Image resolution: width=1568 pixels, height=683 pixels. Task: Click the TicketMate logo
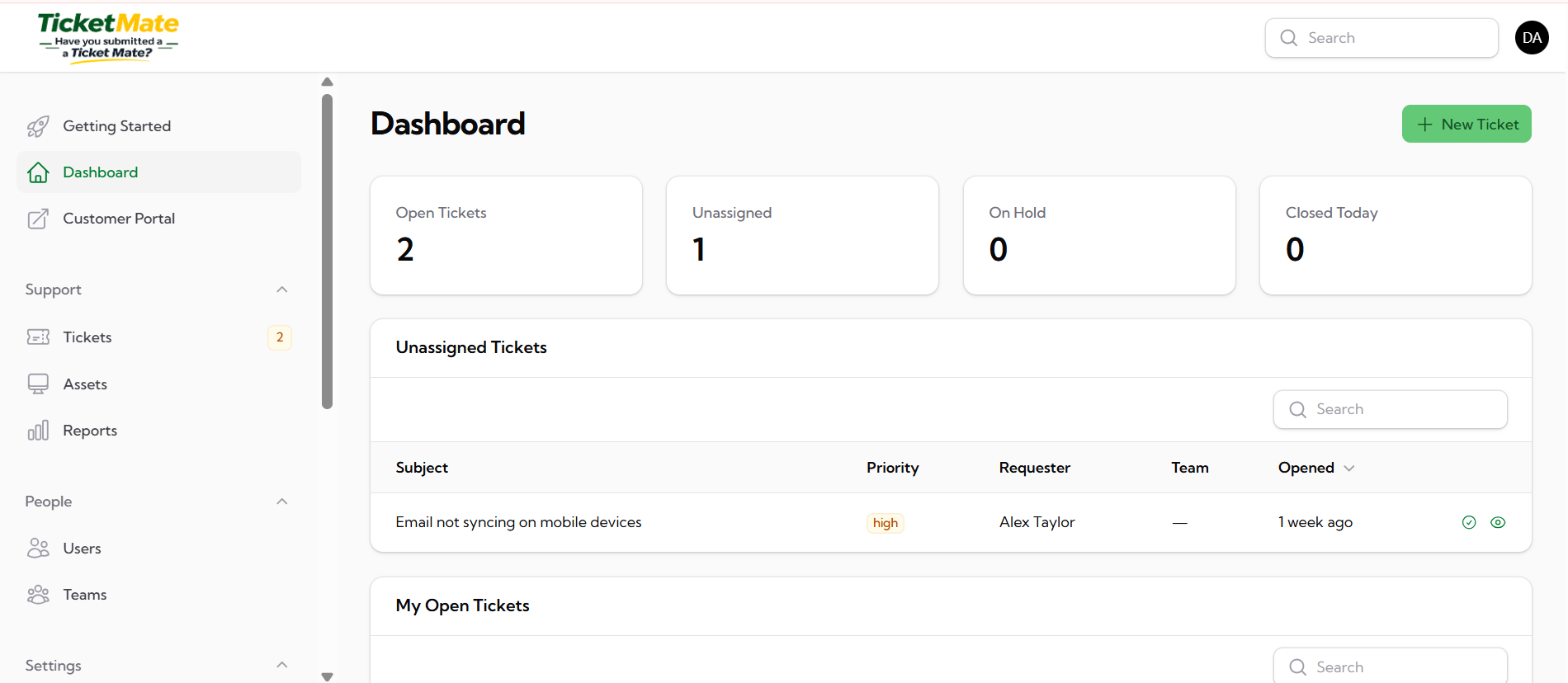(x=108, y=38)
